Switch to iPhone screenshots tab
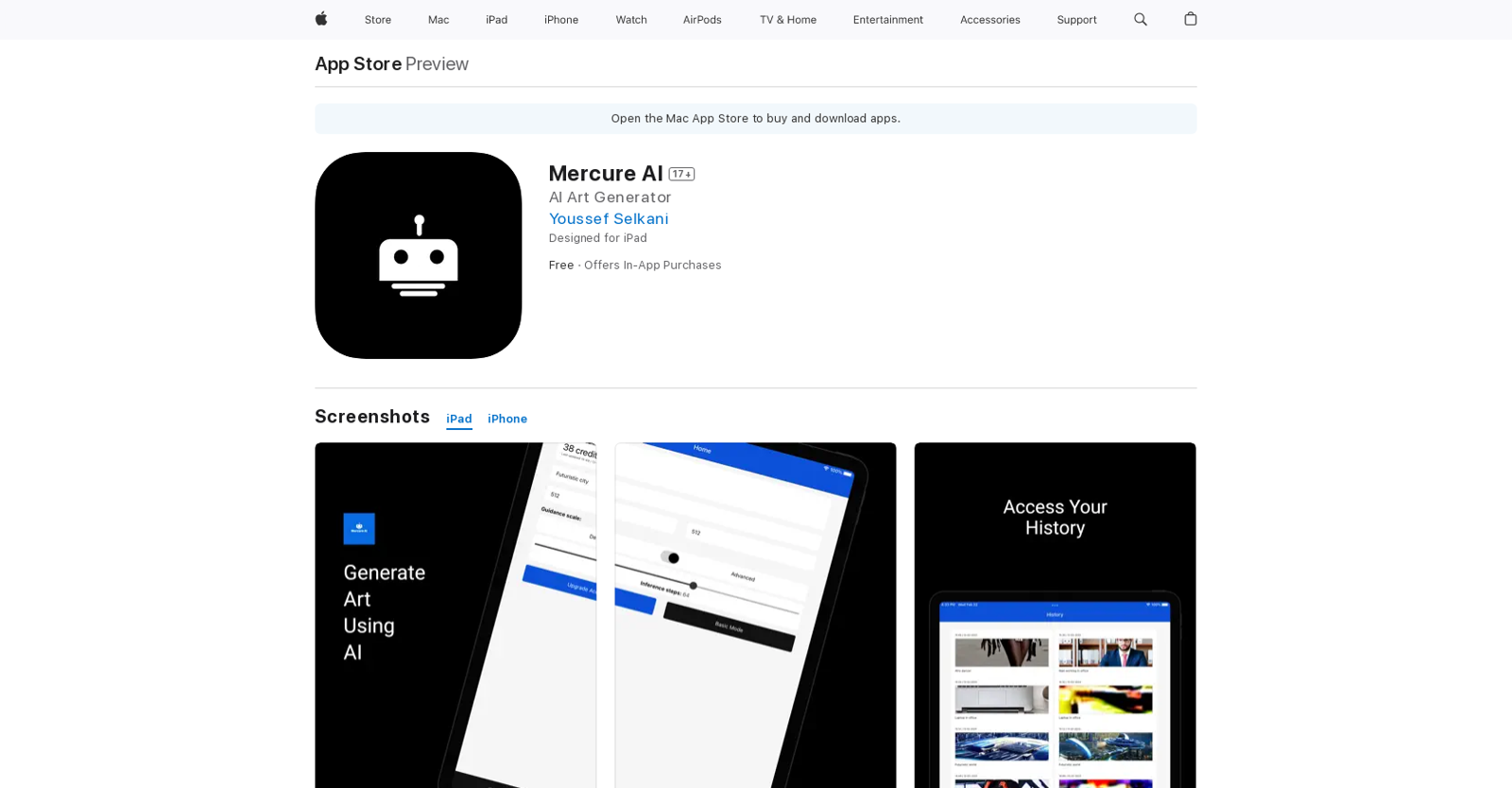 click(507, 419)
